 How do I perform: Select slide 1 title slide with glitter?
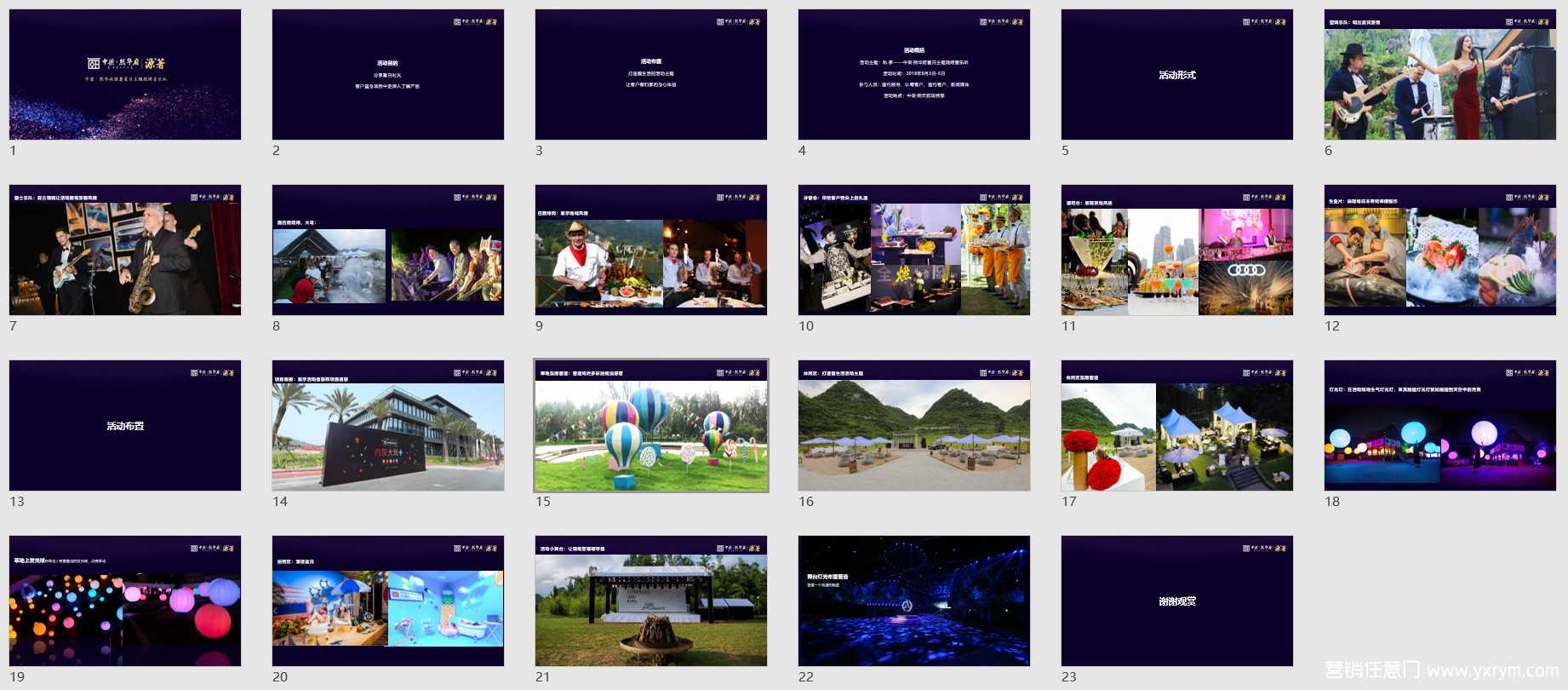pos(125,75)
